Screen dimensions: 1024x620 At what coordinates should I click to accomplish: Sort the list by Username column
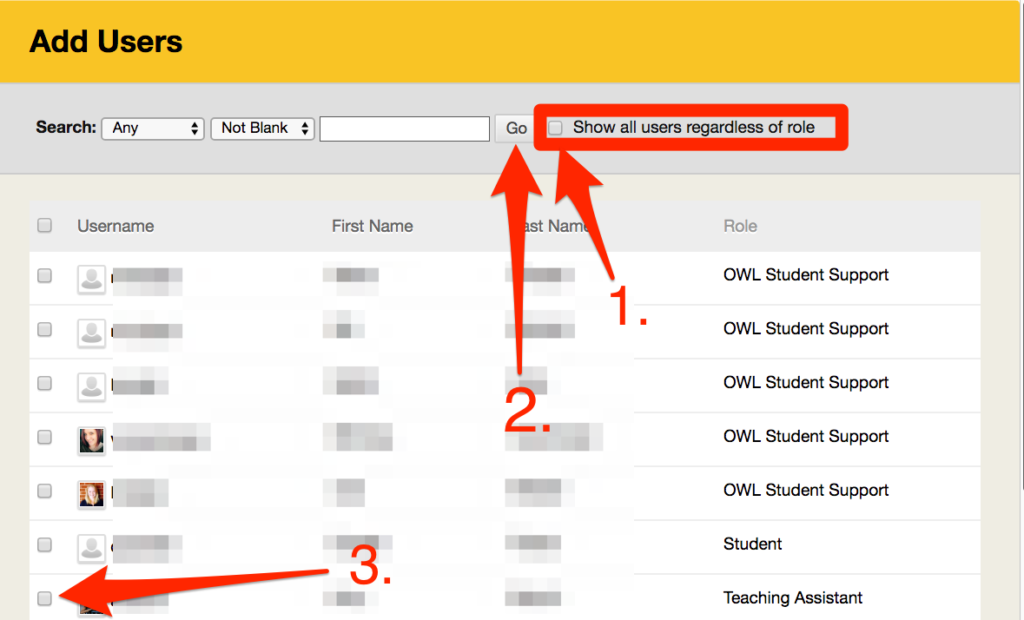pyautogui.click(x=115, y=226)
